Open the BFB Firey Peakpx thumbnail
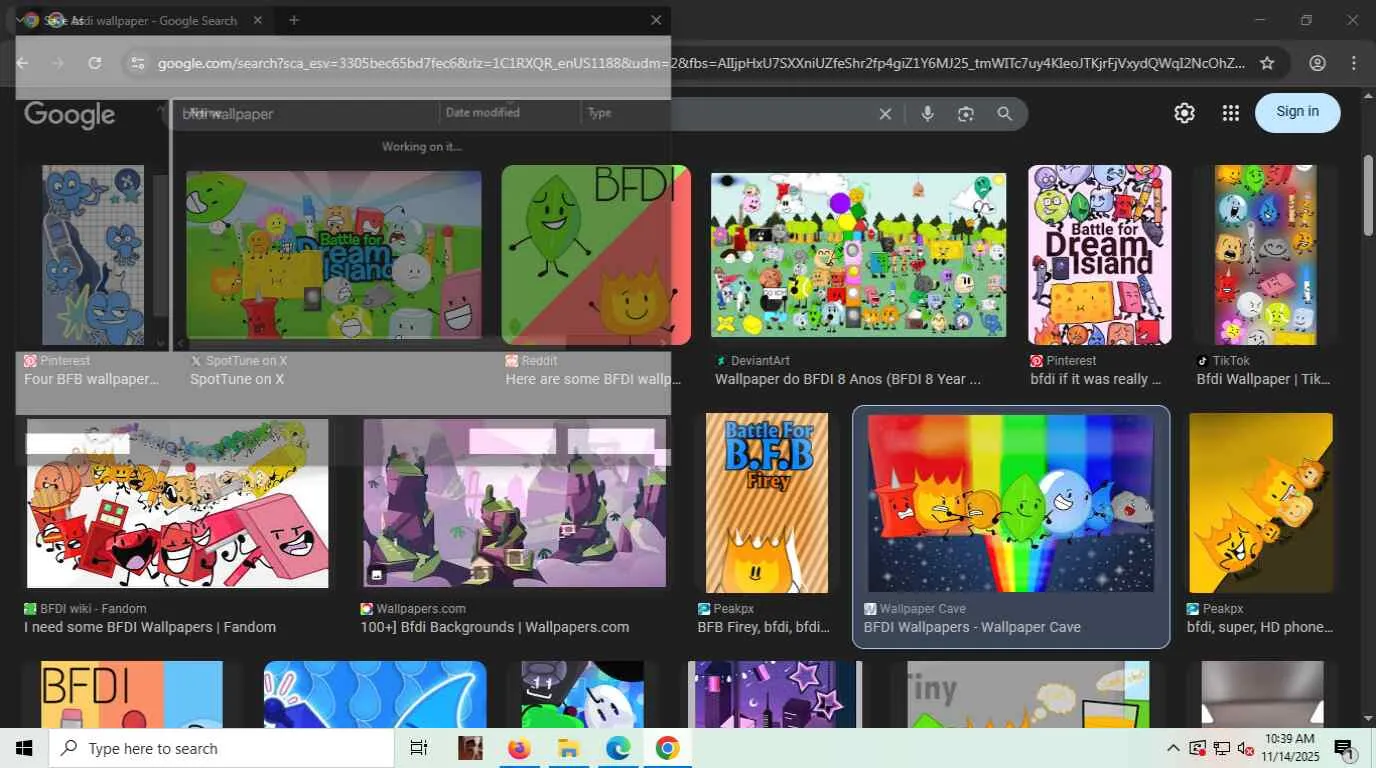Image resolution: width=1376 pixels, height=768 pixels. pyautogui.click(x=767, y=503)
